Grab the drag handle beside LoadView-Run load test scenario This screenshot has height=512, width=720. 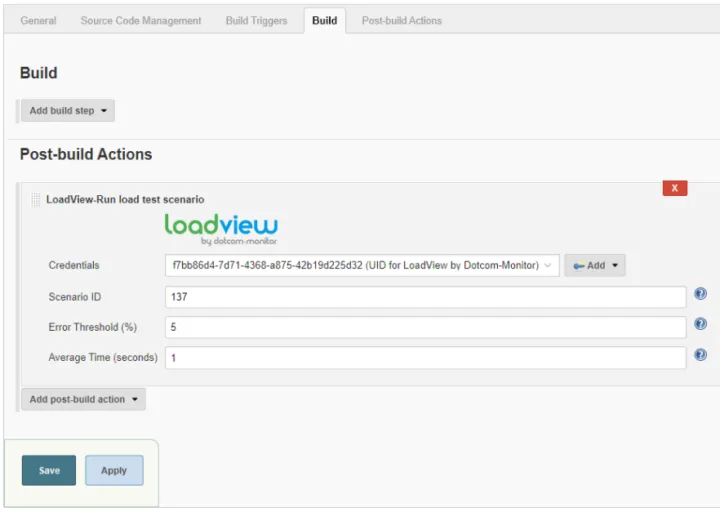point(35,200)
